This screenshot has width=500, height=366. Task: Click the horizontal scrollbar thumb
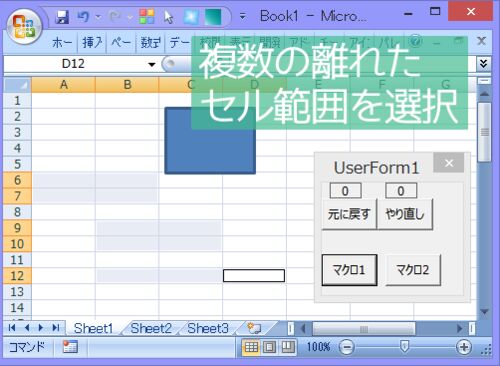click(364, 329)
